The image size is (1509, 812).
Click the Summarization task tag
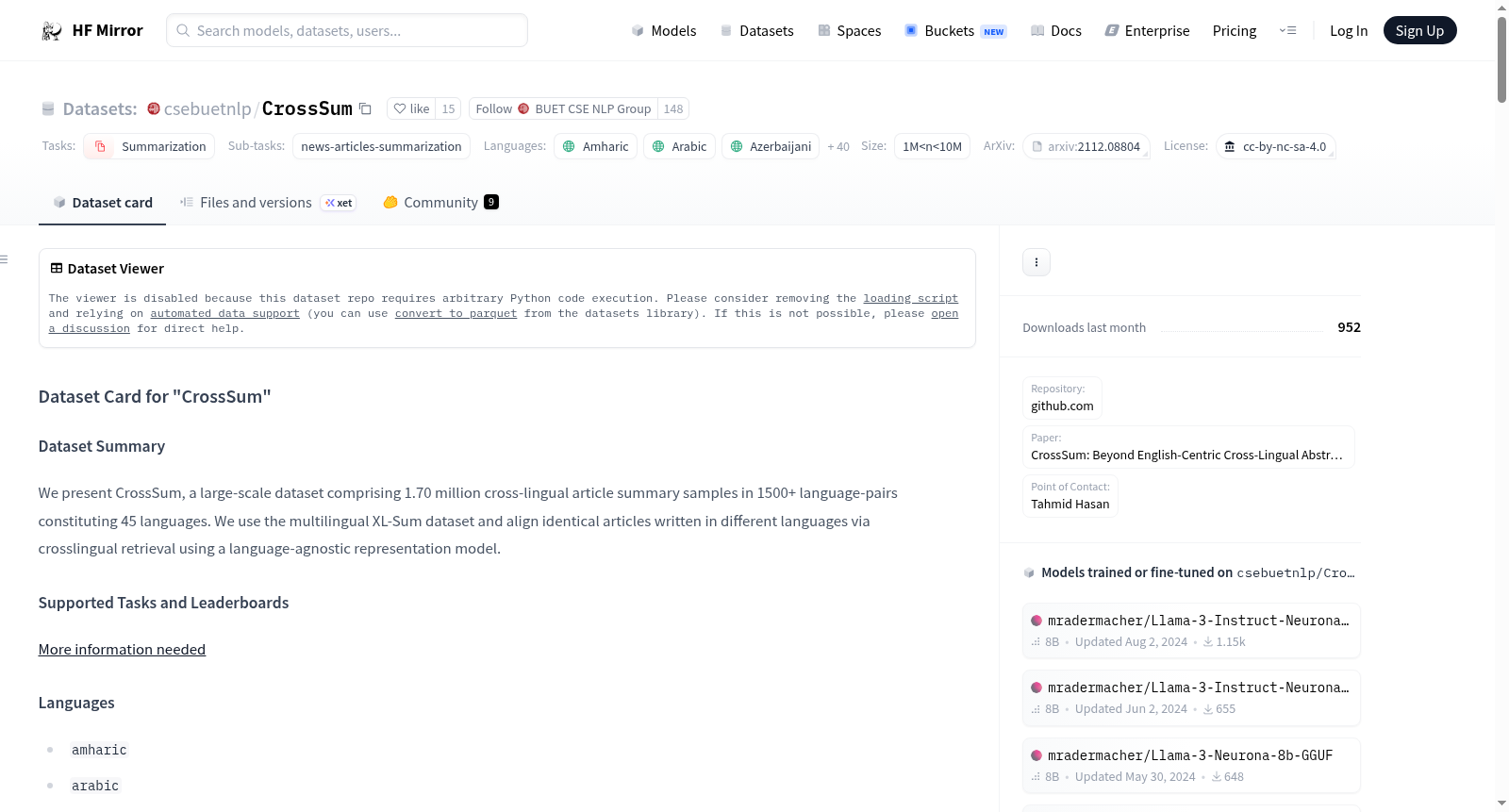[x=150, y=146]
